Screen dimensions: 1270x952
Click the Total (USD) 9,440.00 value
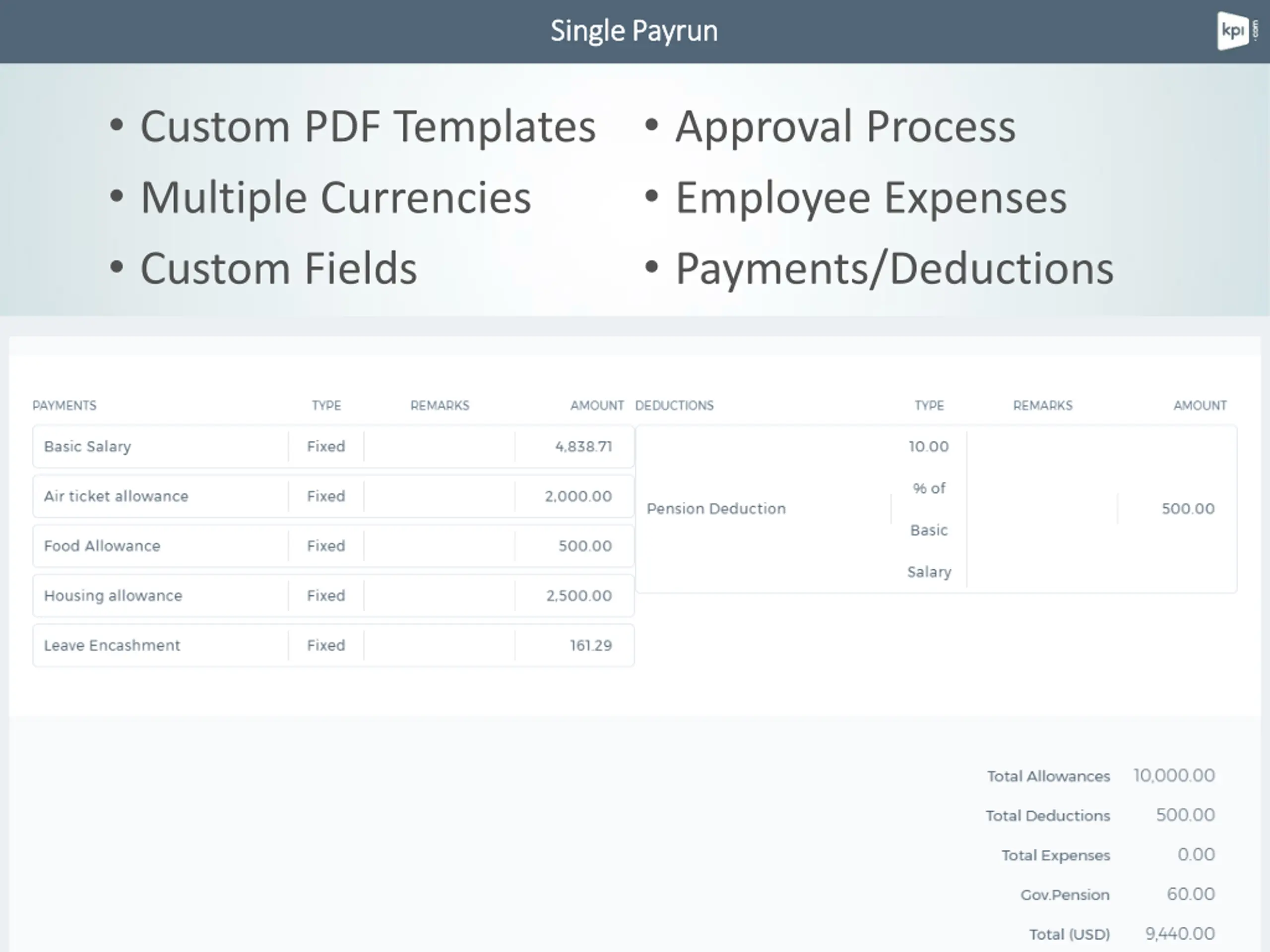tap(1180, 934)
